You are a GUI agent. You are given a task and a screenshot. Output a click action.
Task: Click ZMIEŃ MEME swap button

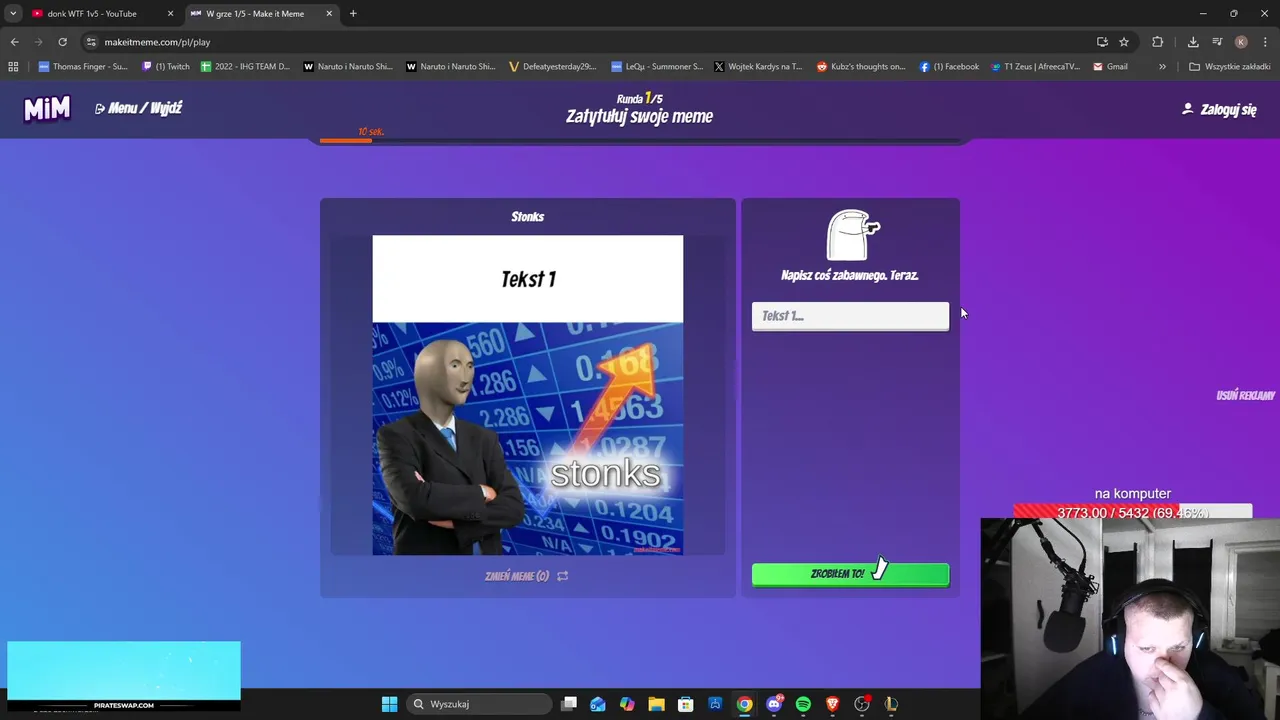point(526,576)
